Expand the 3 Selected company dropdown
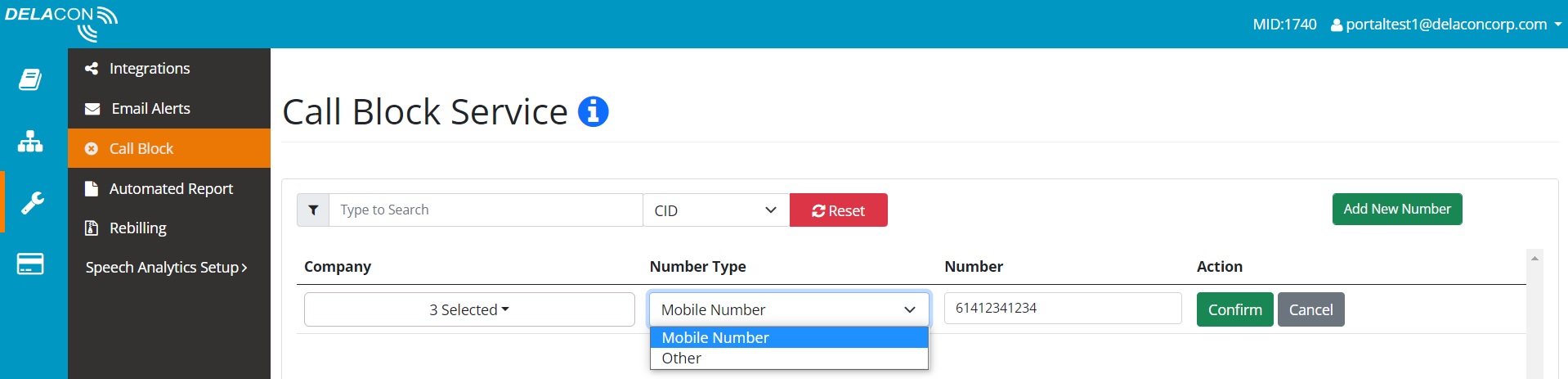Viewport: 1568px width, 379px height. coord(469,309)
